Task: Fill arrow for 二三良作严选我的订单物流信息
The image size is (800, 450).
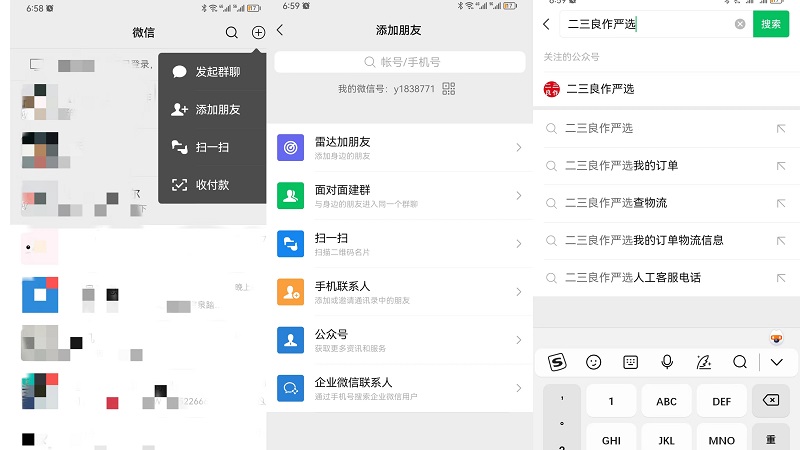Action: (x=781, y=240)
